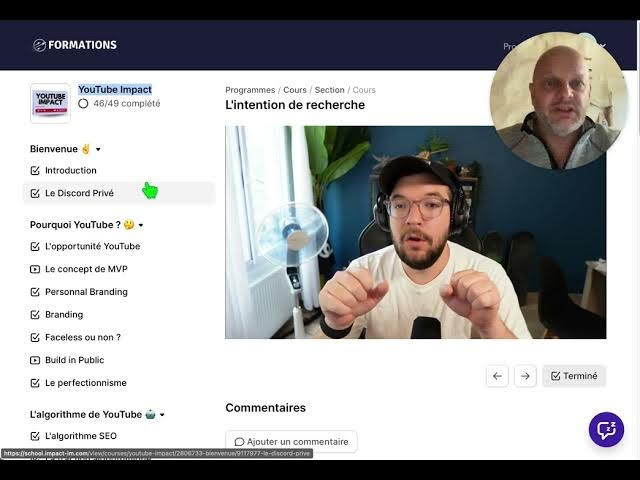Toggle the Le Discord Privé checkmark

click(35, 193)
